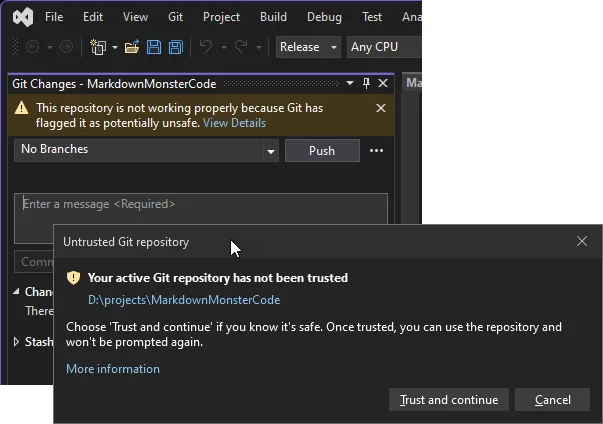The height and width of the screenshot is (424, 603).
Task: Click the Cancel button in dialog
Action: [552, 400]
